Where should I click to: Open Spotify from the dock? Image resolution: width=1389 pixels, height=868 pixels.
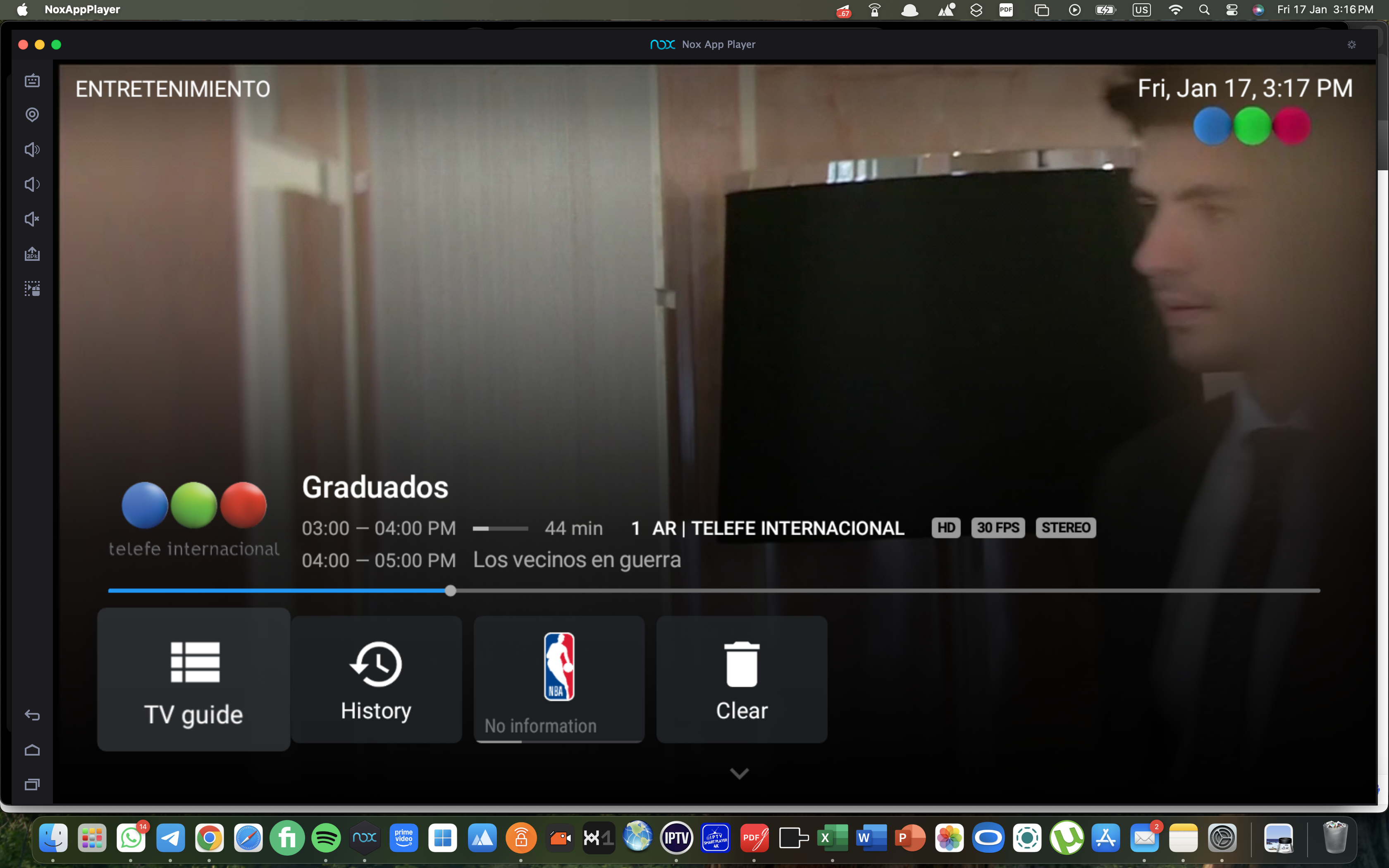pyautogui.click(x=326, y=837)
